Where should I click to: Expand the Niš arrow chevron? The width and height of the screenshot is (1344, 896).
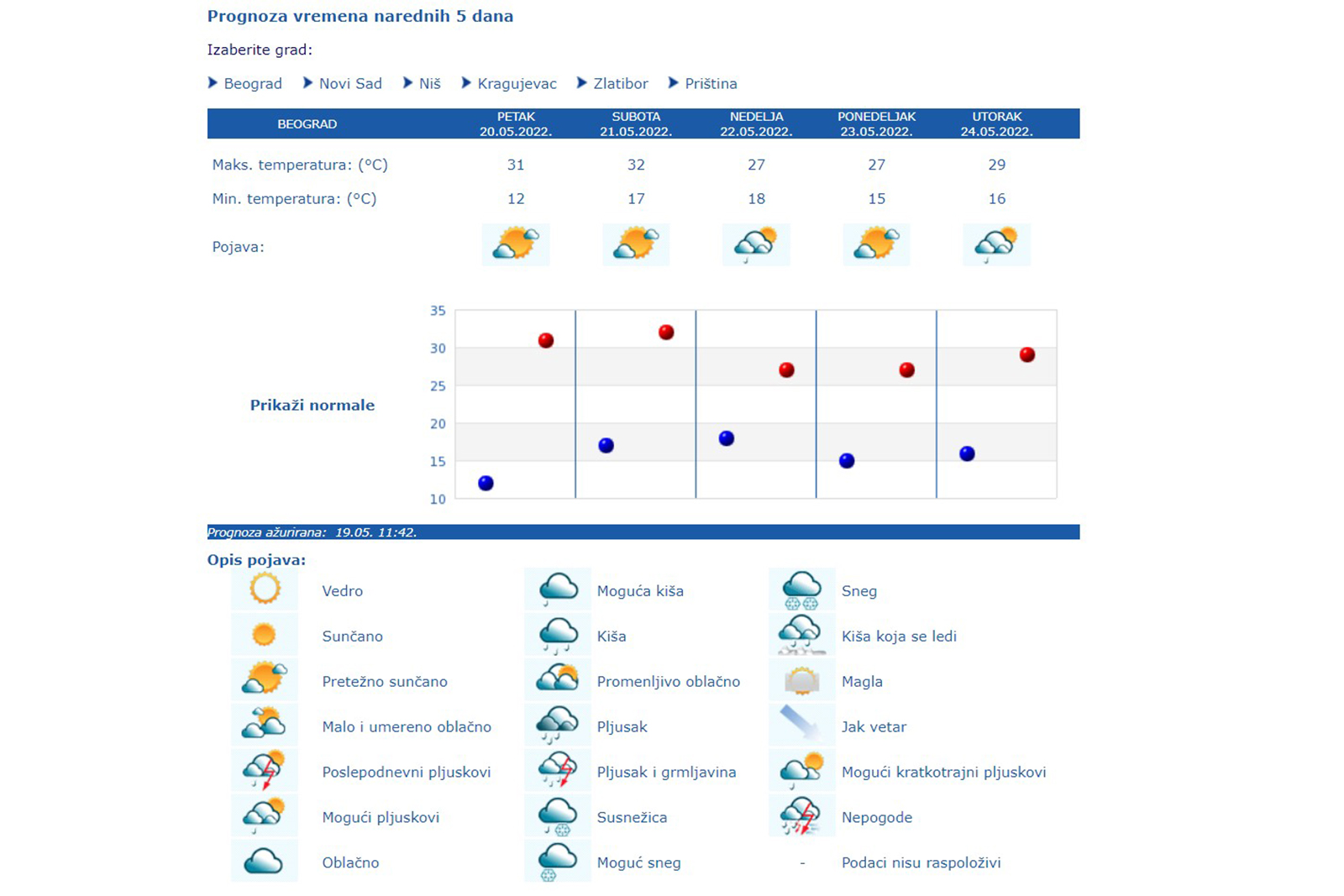click(409, 83)
